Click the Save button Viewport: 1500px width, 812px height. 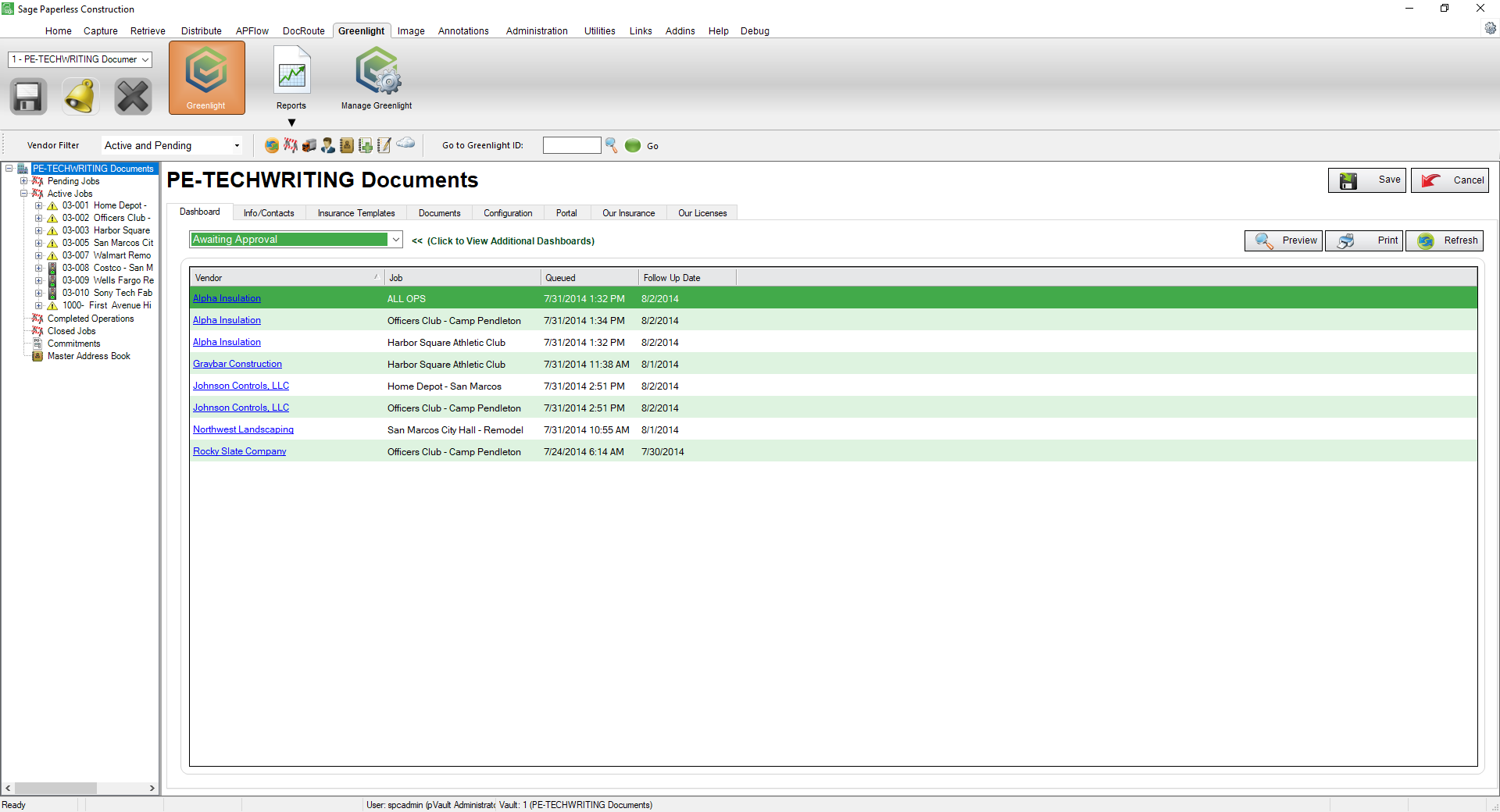tap(1367, 180)
